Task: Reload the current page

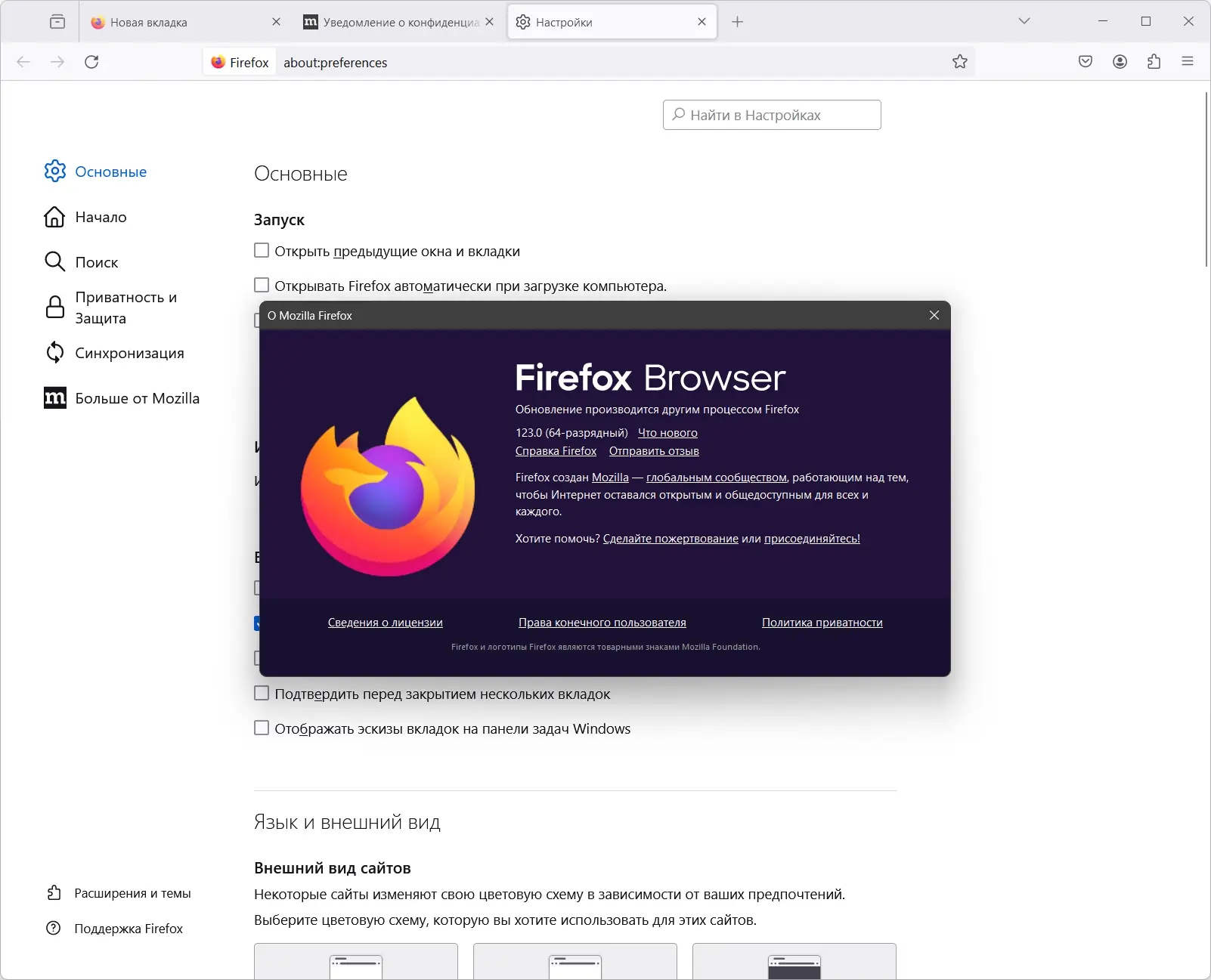Action: click(91, 62)
